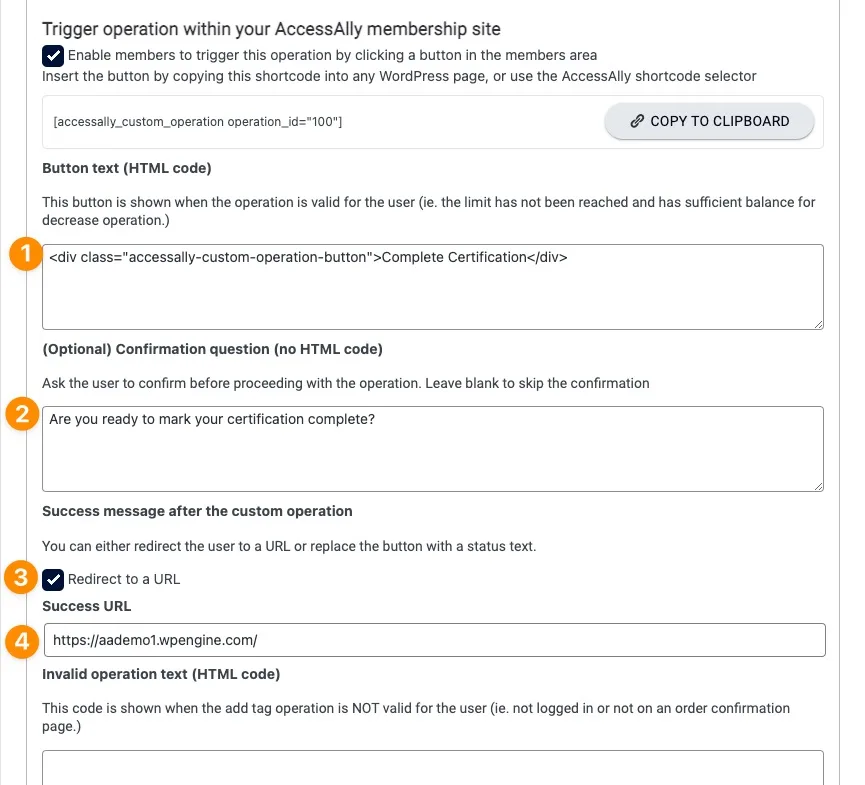Click the orange step 3 badge

pyautogui.click(x=23, y=578)
